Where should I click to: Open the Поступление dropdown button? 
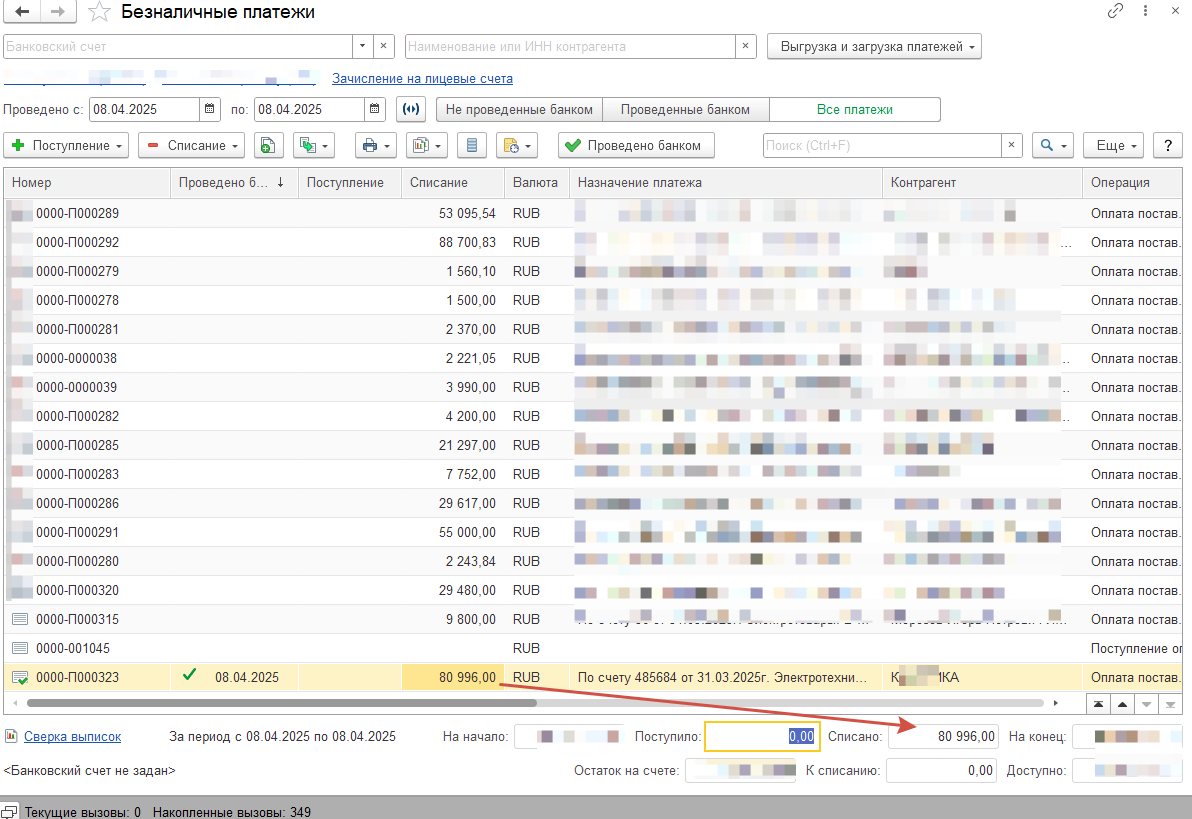[x=66, y=145]
